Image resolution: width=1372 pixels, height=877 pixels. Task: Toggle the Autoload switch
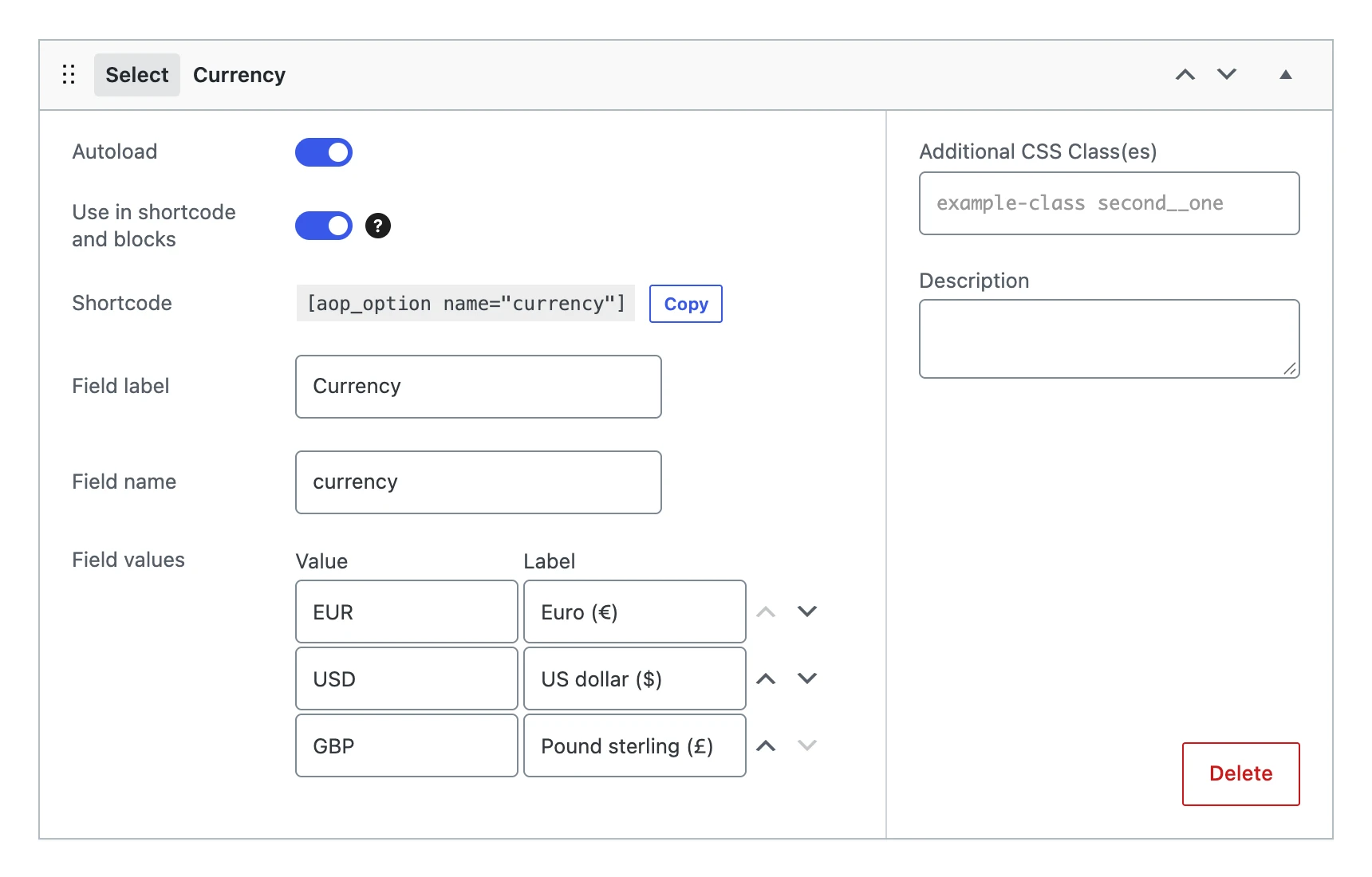pos(324,152)
